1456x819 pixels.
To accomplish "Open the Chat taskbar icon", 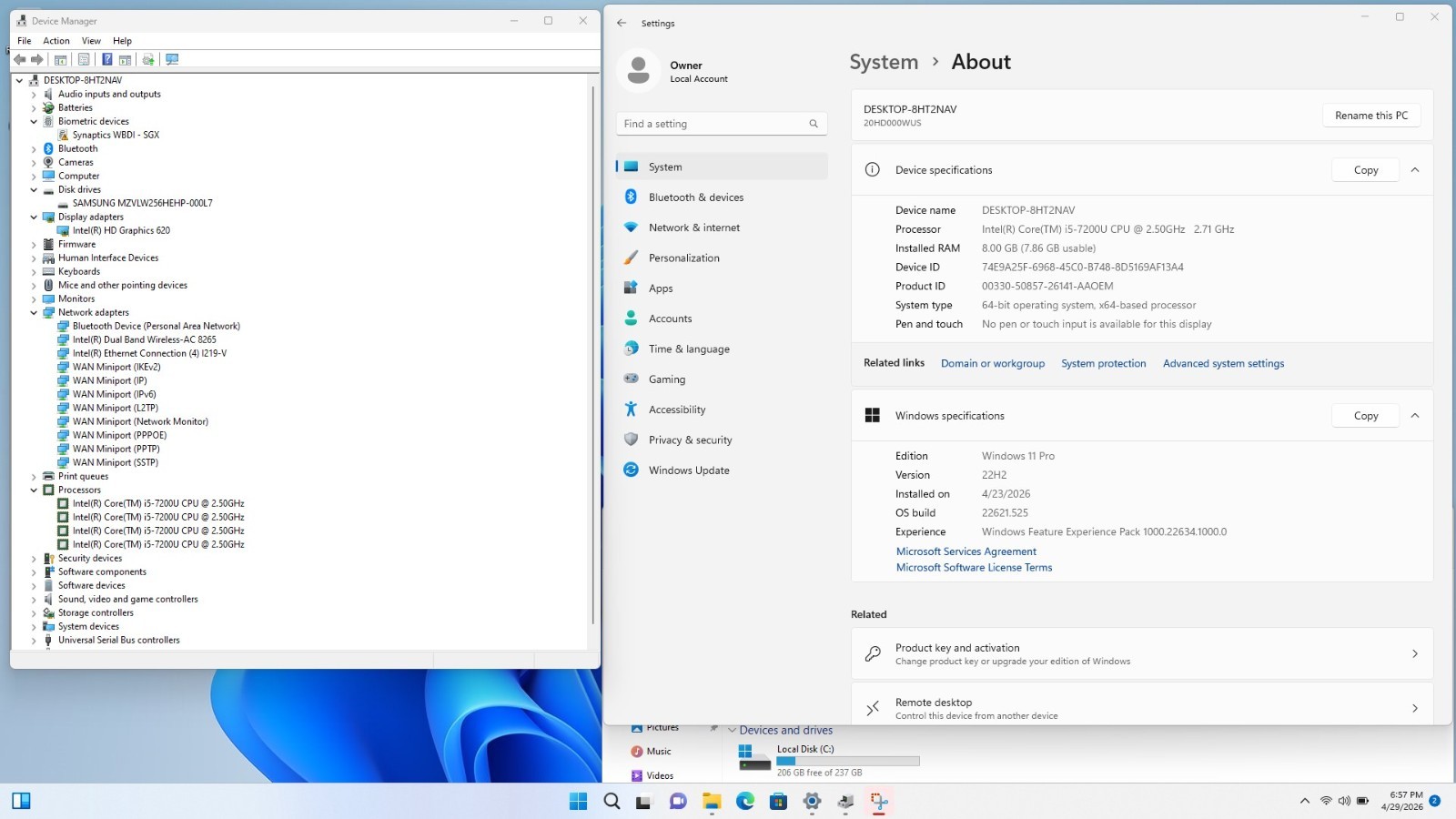I will 678,801.
